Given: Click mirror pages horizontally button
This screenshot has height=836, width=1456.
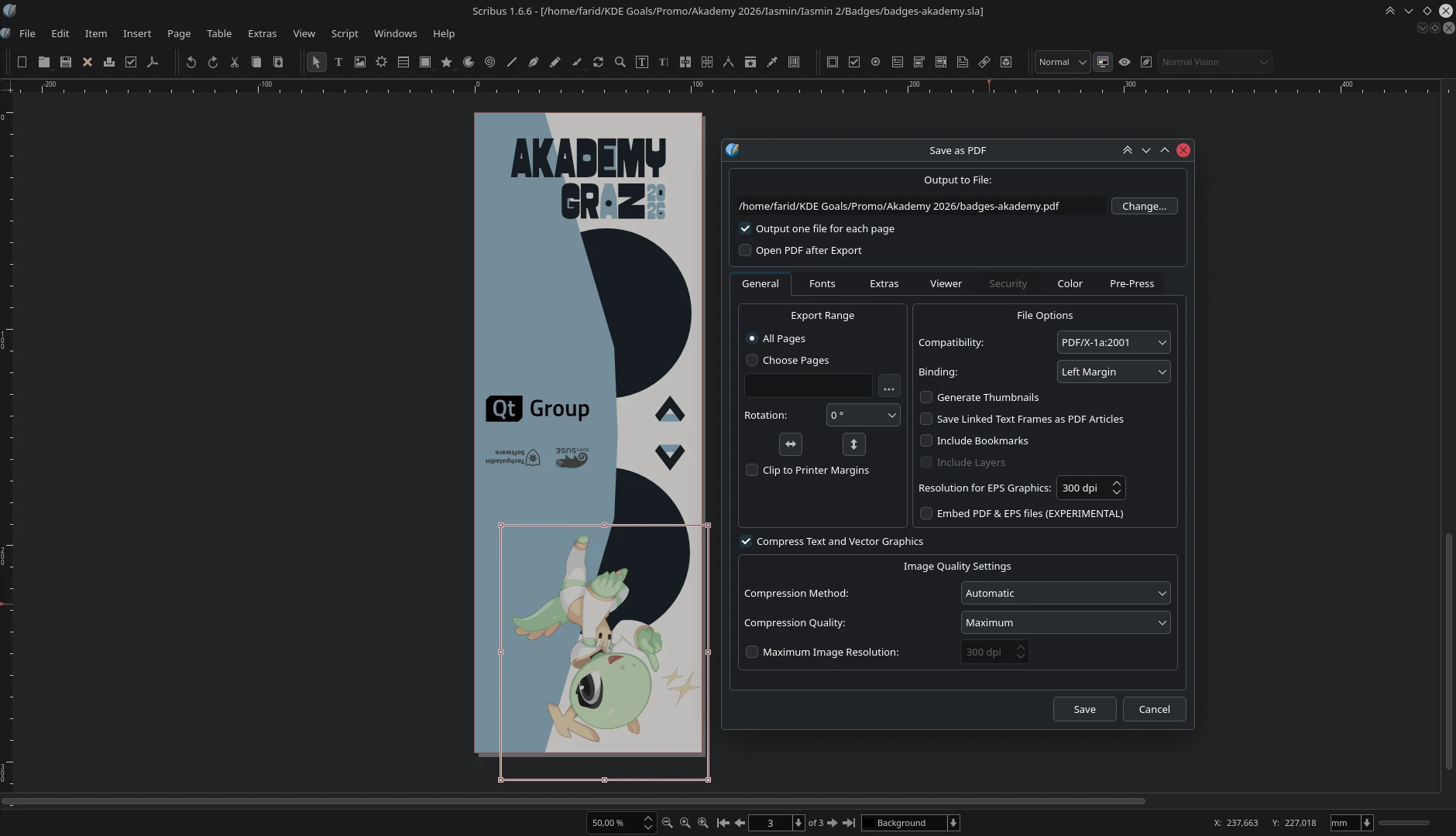Looking at the screenshot, I should pyautogui.click(x=791, y=444).
